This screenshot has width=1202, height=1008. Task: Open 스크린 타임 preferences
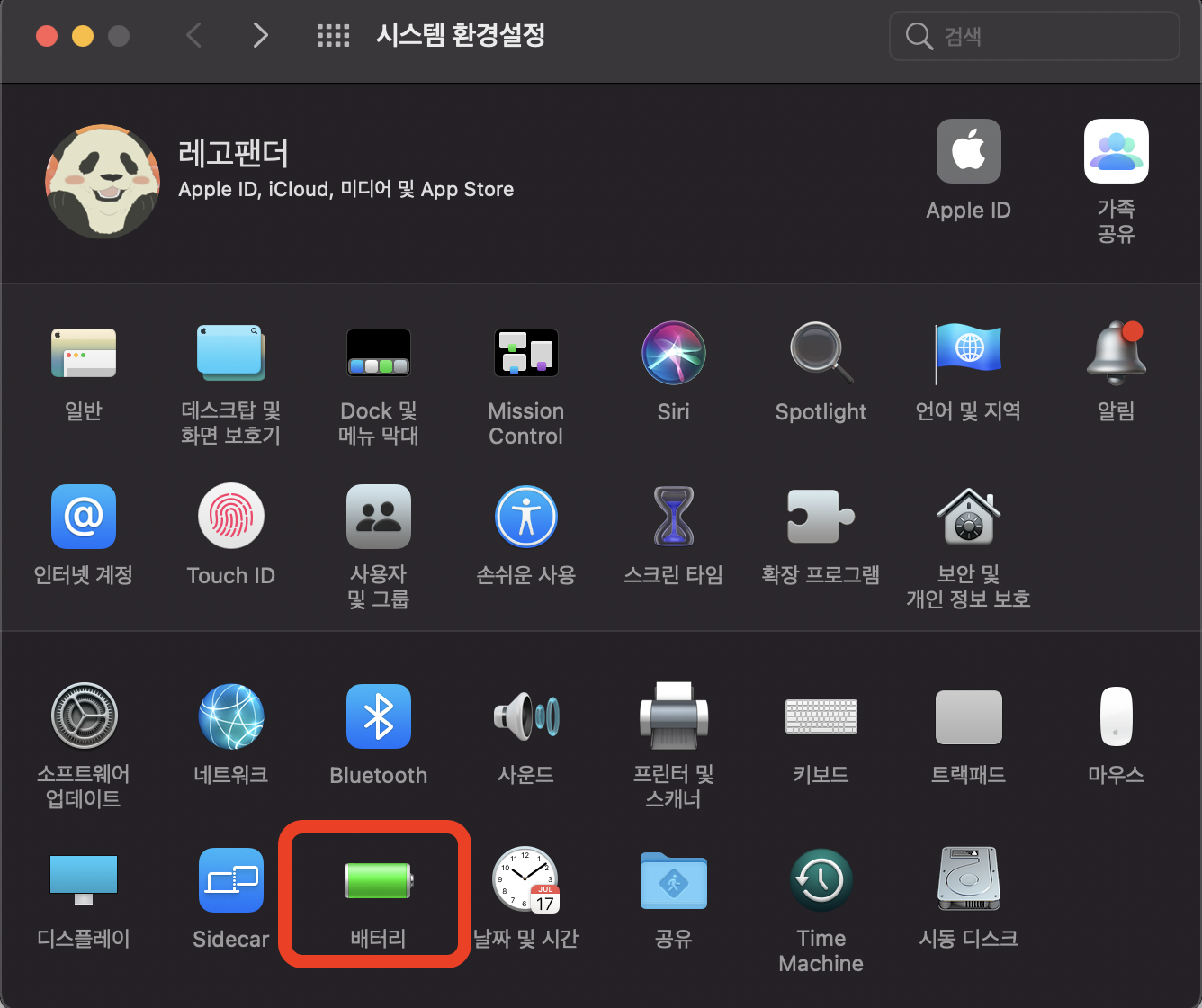[674, 517]
